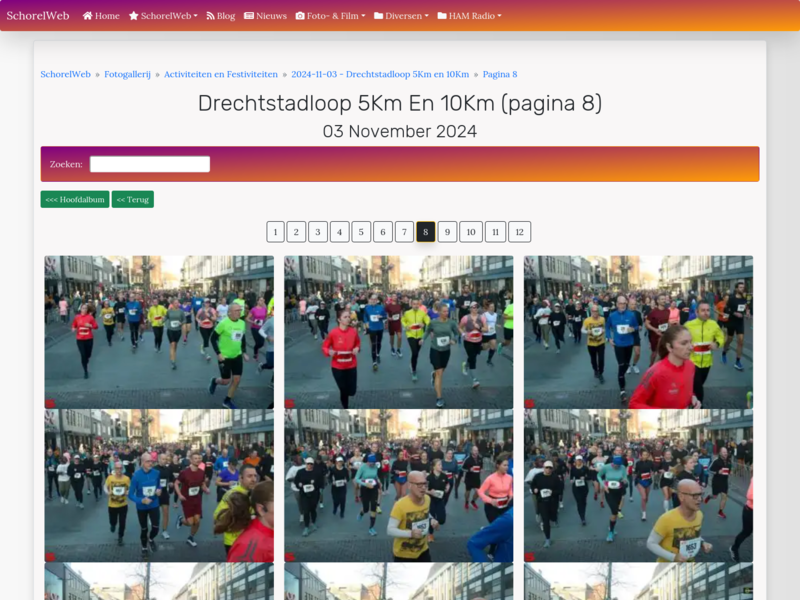Image resolution: width=800 pixels, height=600 pixels.
Task: Open the Foto- & Film dropdown
Action: (331, 16)
